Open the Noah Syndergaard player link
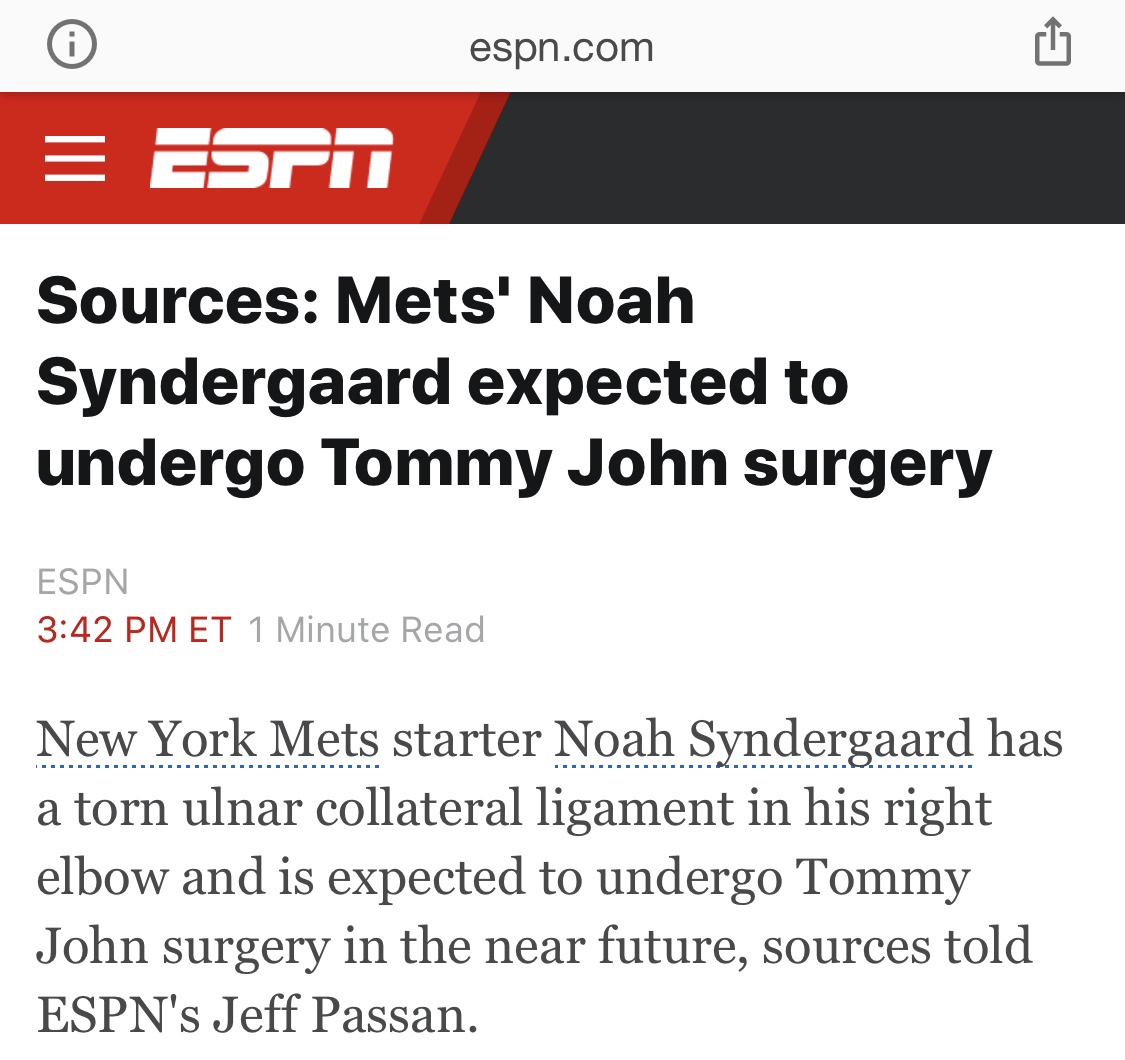Screen dimensions: 1125x1060 [763, 739]
